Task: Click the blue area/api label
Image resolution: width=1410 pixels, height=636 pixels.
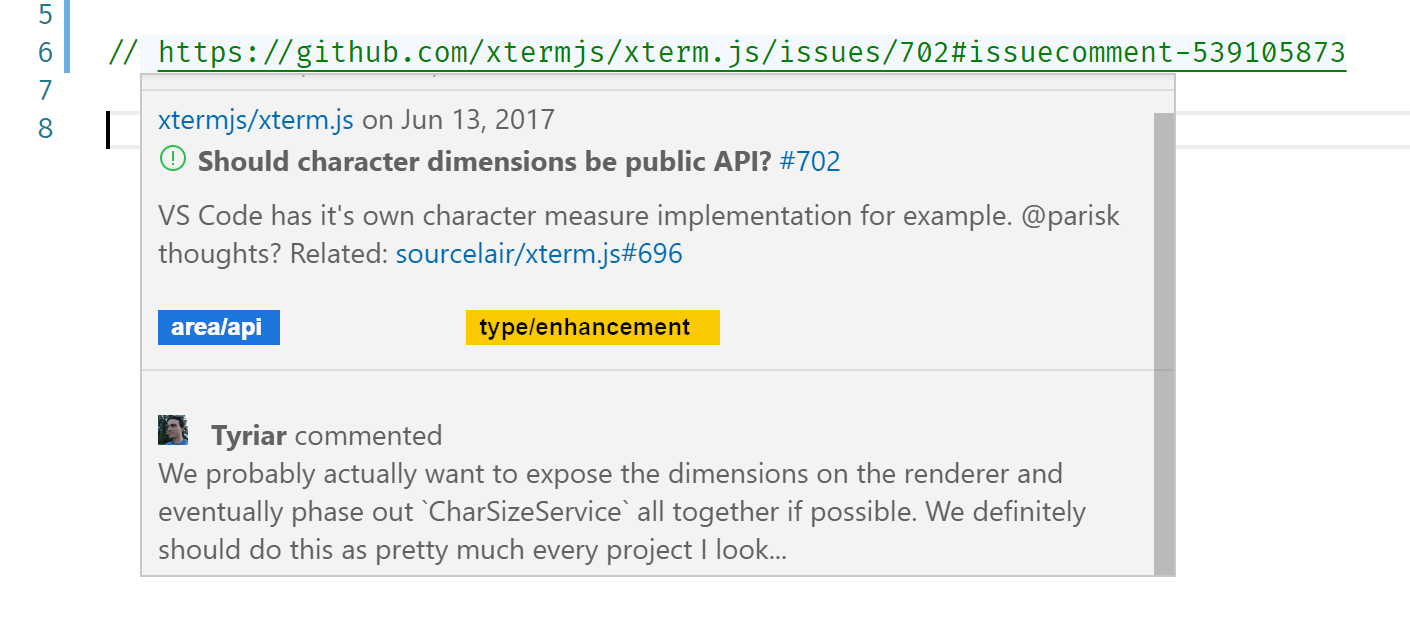Action: tap(218, 327)
